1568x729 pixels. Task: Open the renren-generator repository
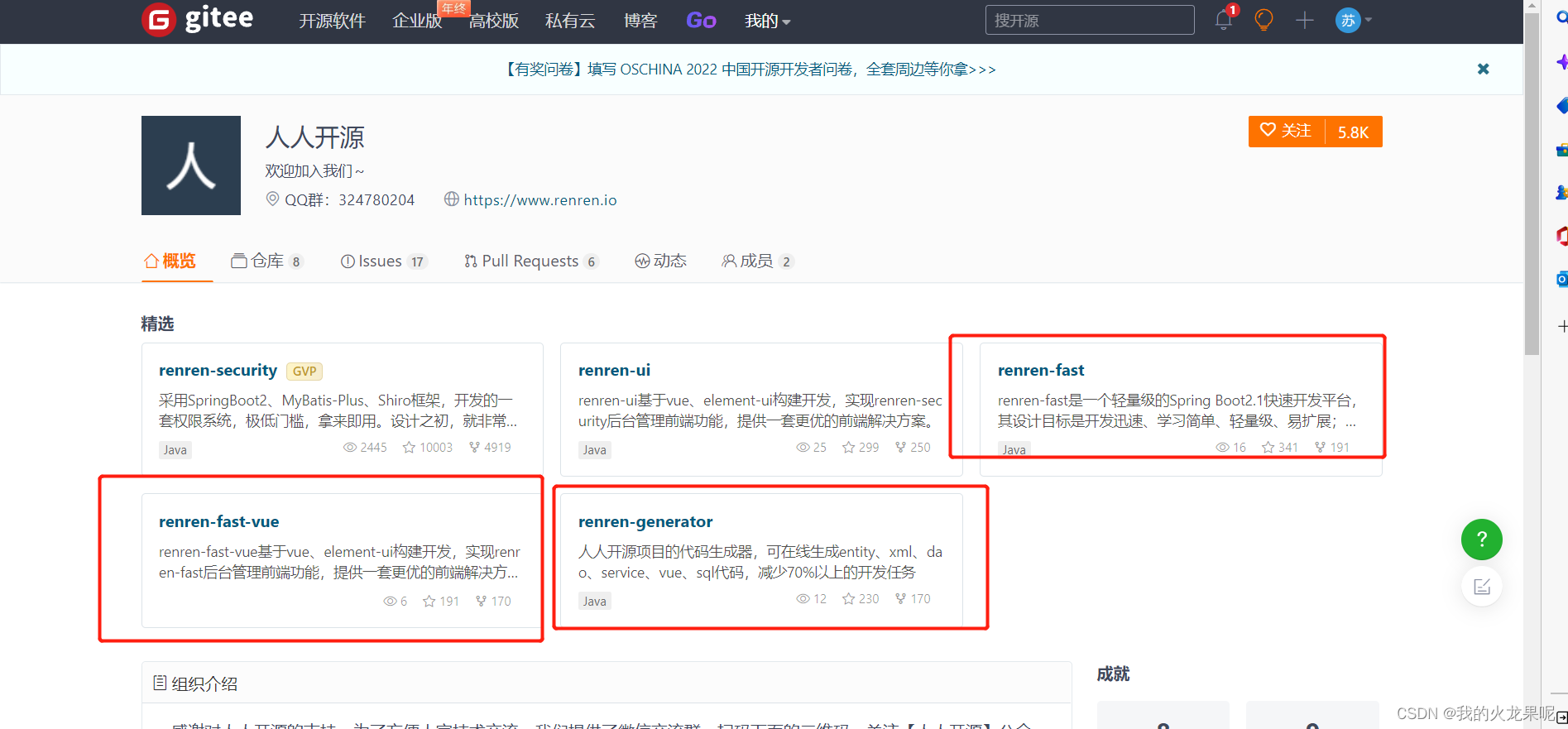pyautogui.click(x=645, y=521)
